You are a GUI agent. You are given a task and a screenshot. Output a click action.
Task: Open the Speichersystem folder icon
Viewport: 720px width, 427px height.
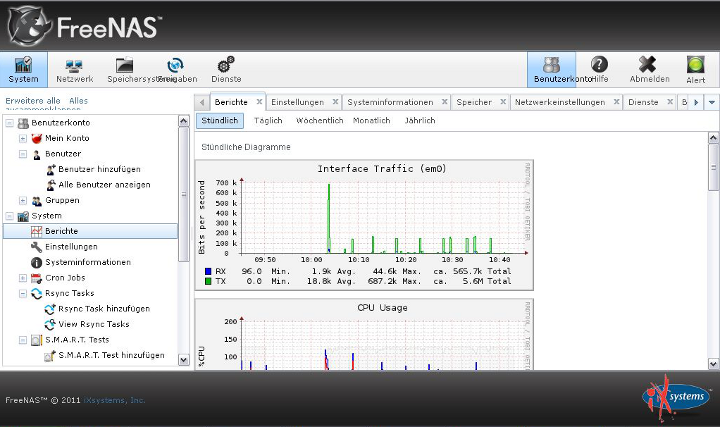[124, 66]
